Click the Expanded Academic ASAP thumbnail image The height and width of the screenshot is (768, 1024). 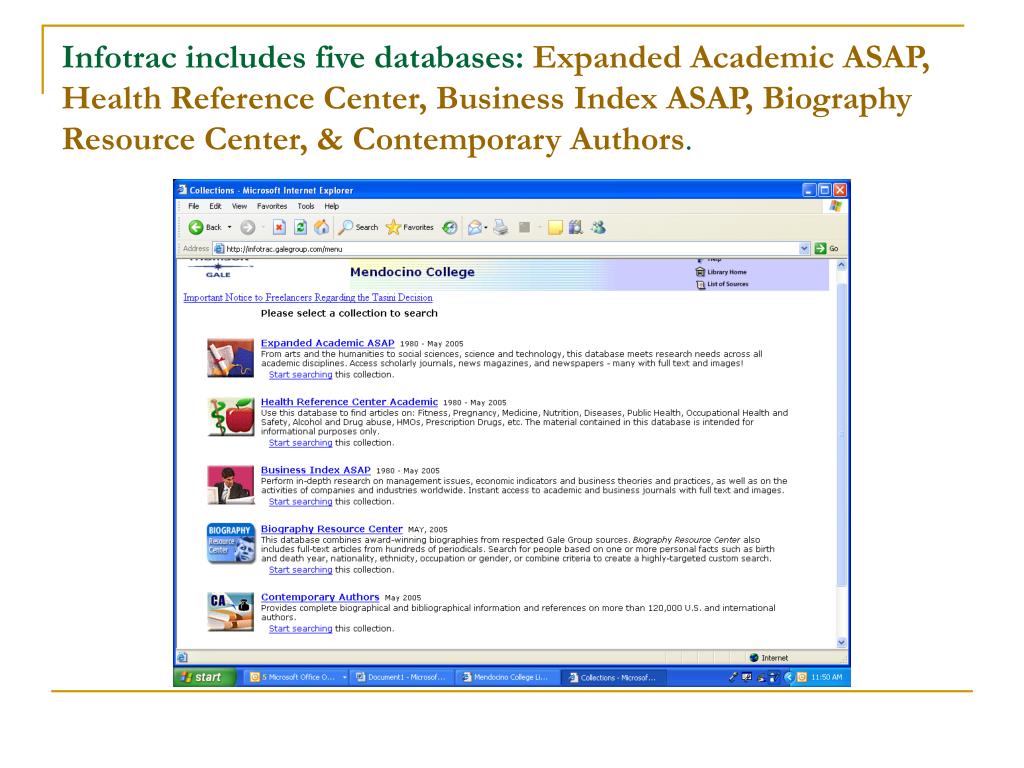tap(231, 358)
